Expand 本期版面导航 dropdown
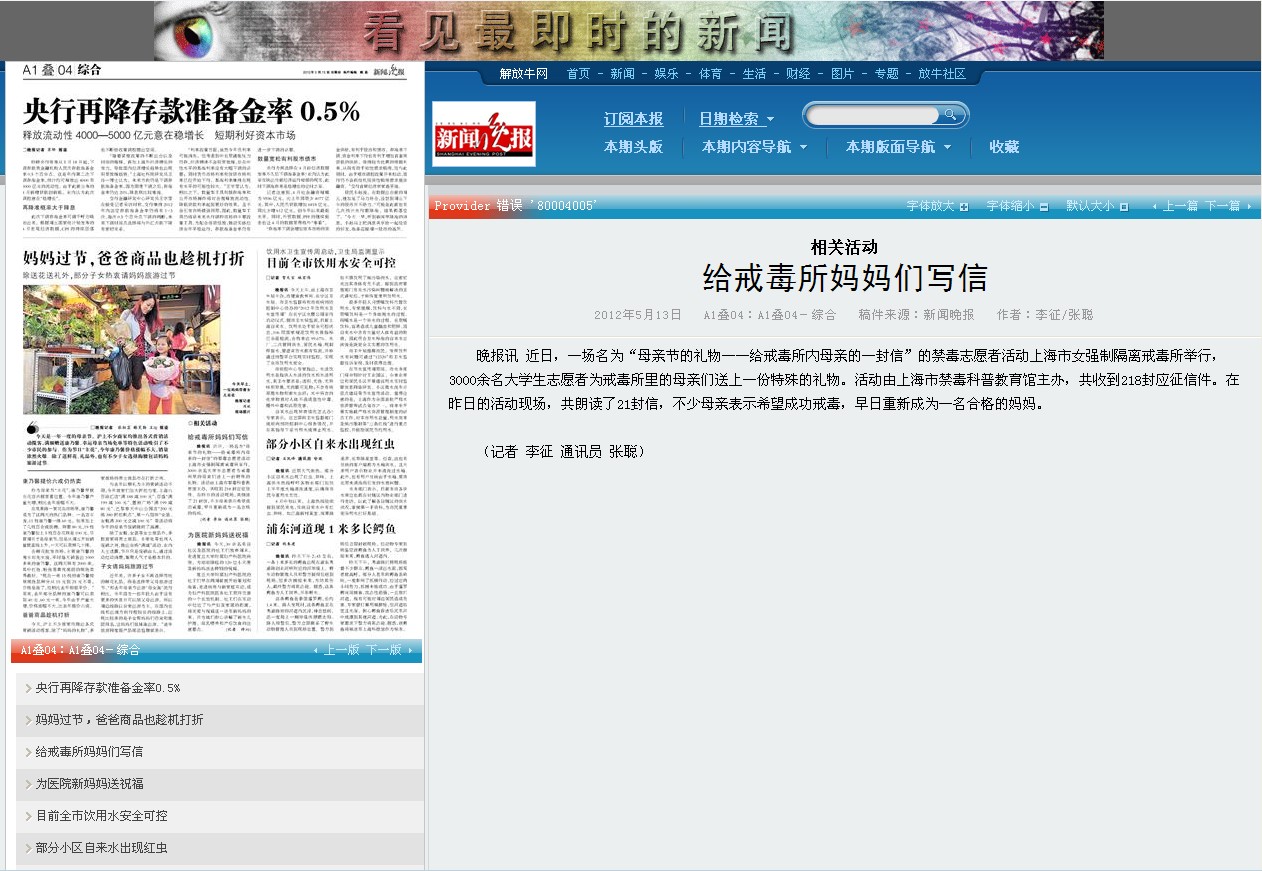 point(898,147)
